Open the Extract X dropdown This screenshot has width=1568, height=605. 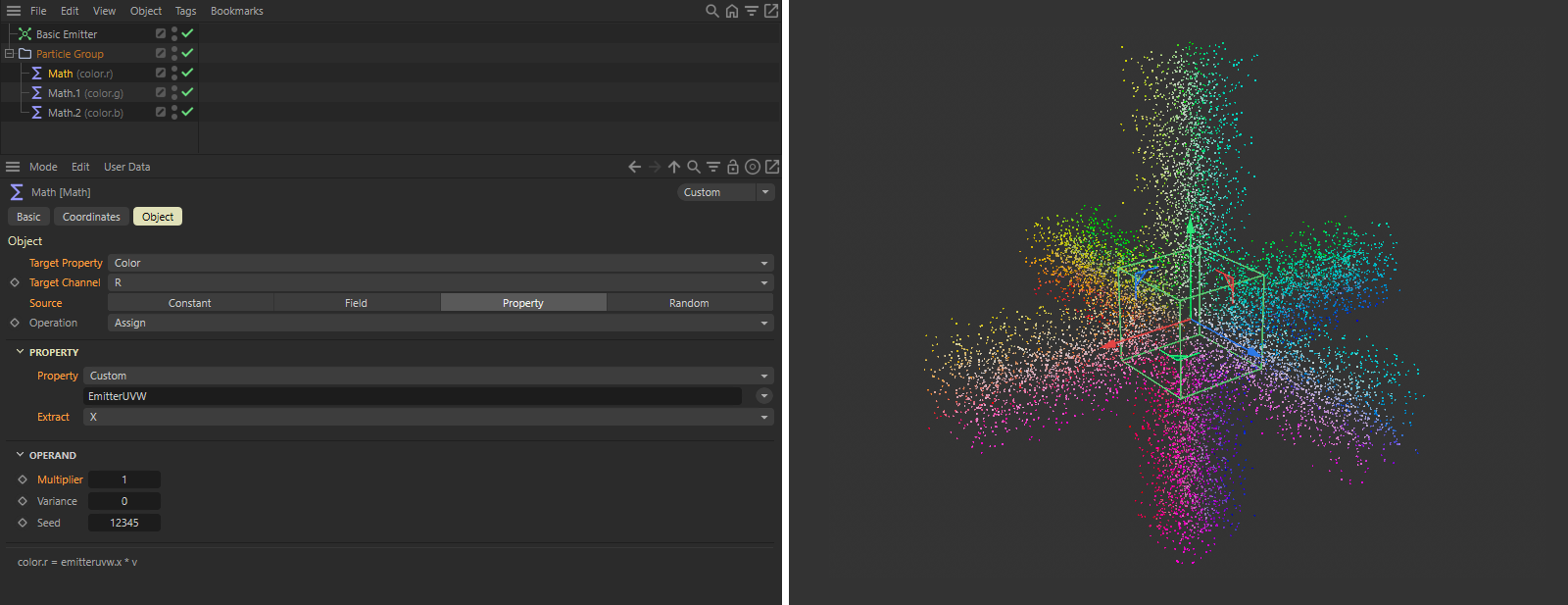tap(428, 417)
